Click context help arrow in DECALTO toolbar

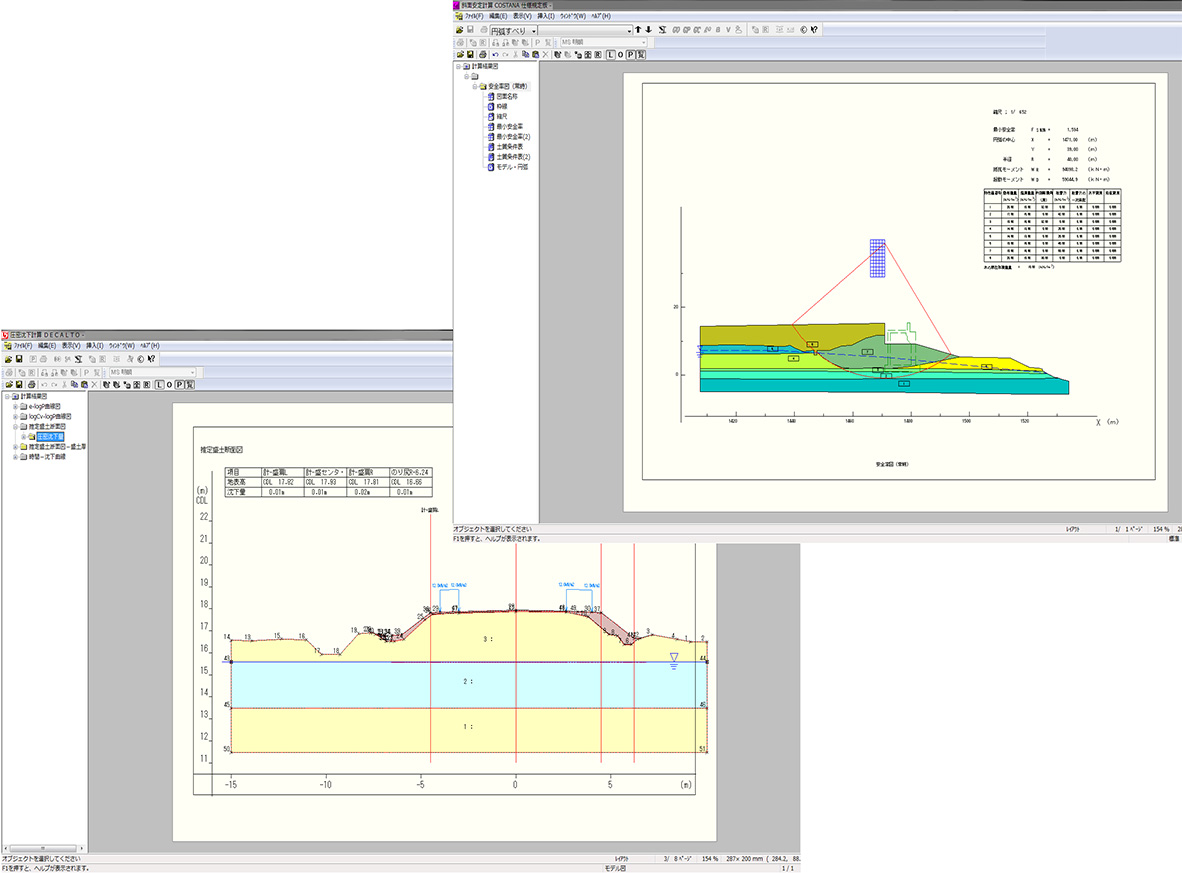click(152, 359)
